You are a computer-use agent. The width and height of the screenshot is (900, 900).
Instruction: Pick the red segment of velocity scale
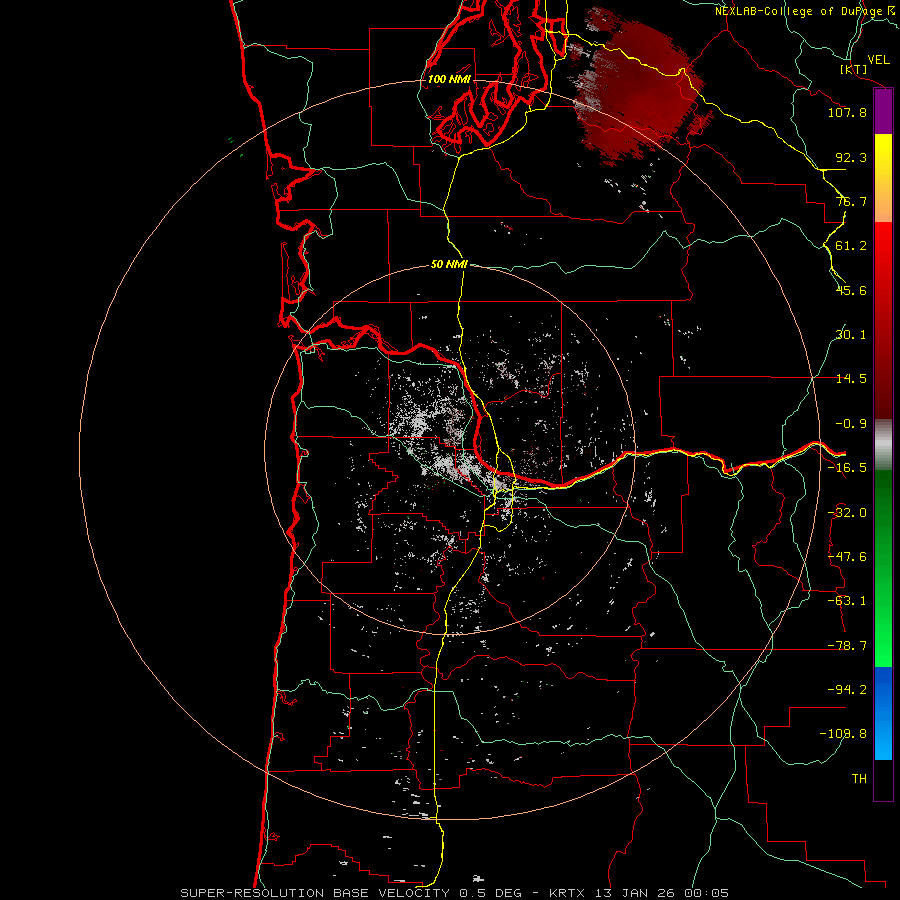point(883,320)
